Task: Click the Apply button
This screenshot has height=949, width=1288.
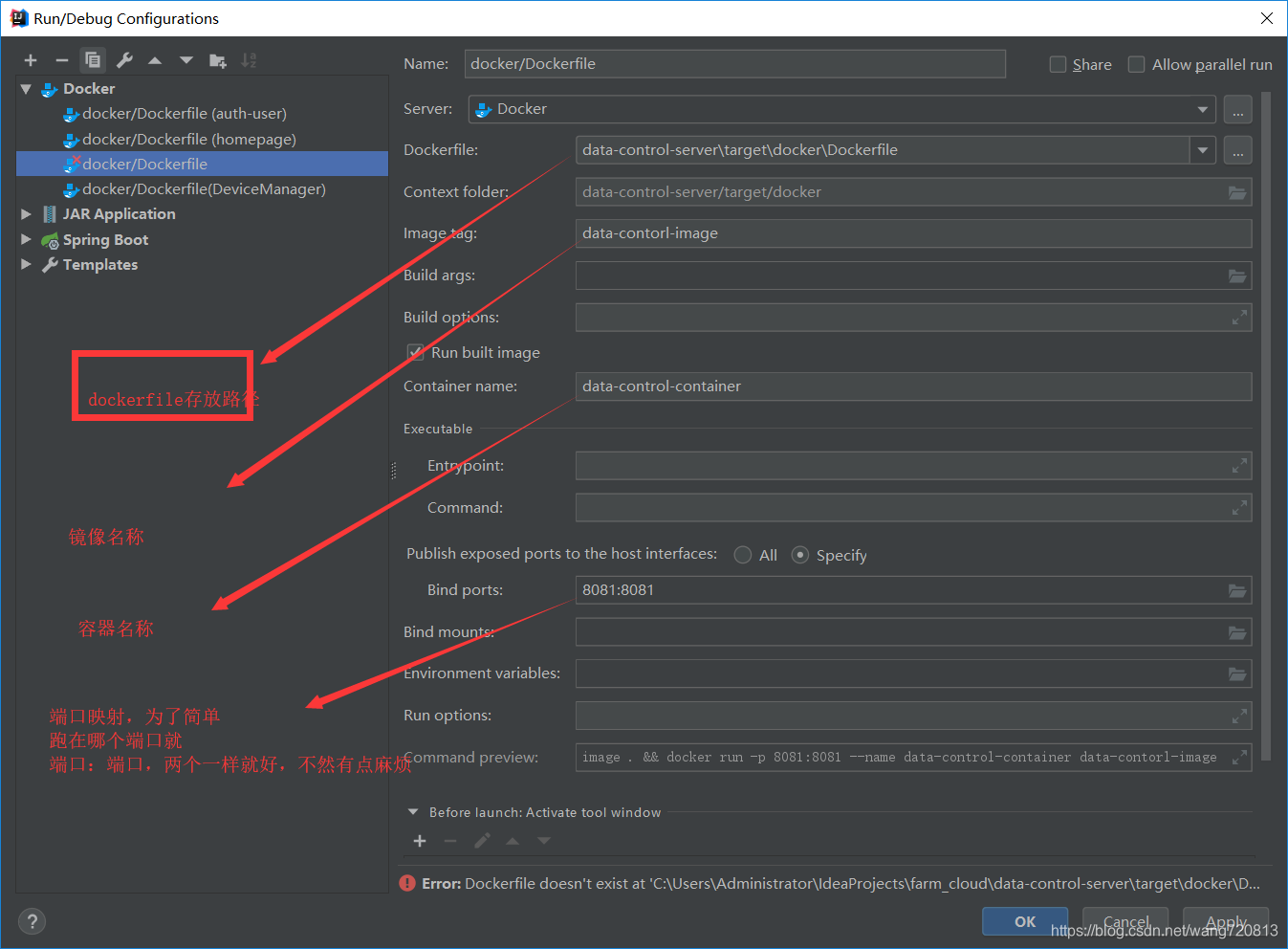Action: (1226, 921)
